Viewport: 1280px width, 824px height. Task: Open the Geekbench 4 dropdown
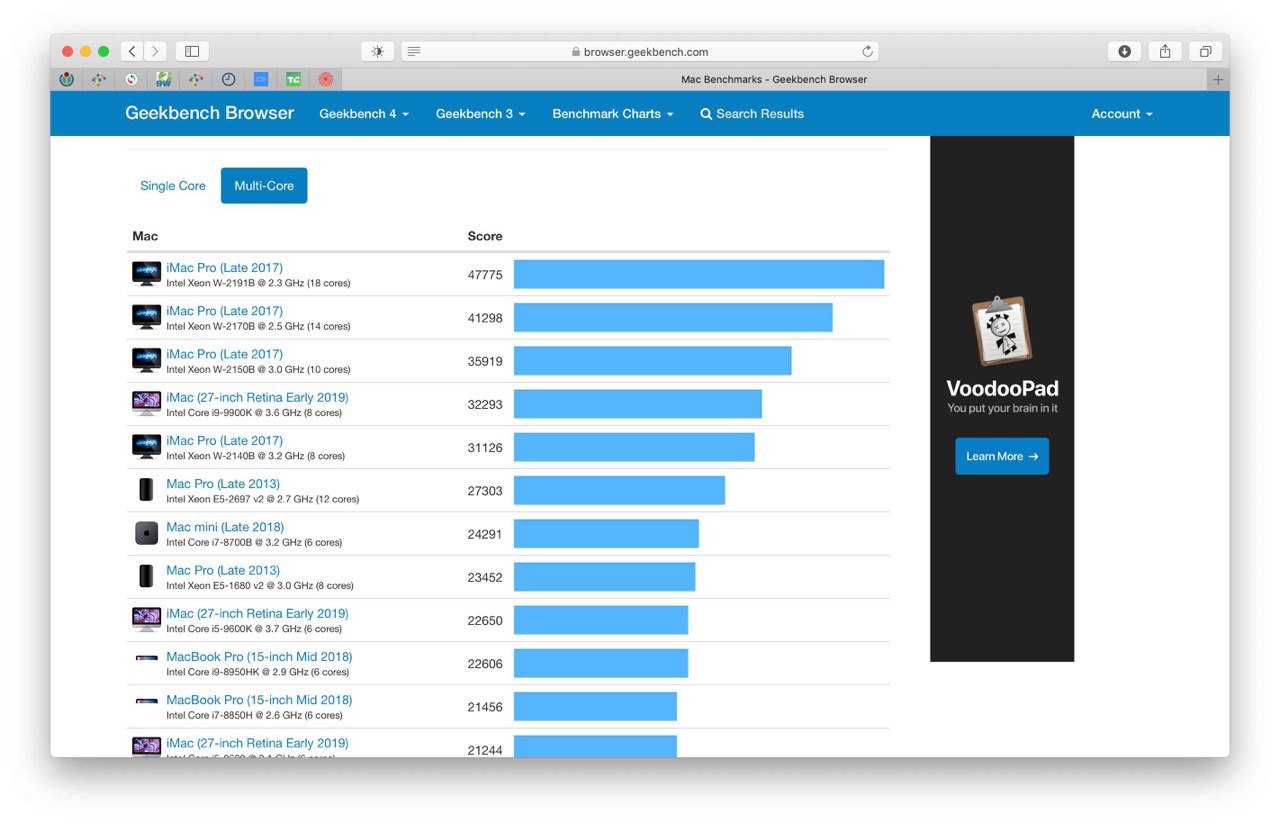pyautogui.click(x=362, y=113)
